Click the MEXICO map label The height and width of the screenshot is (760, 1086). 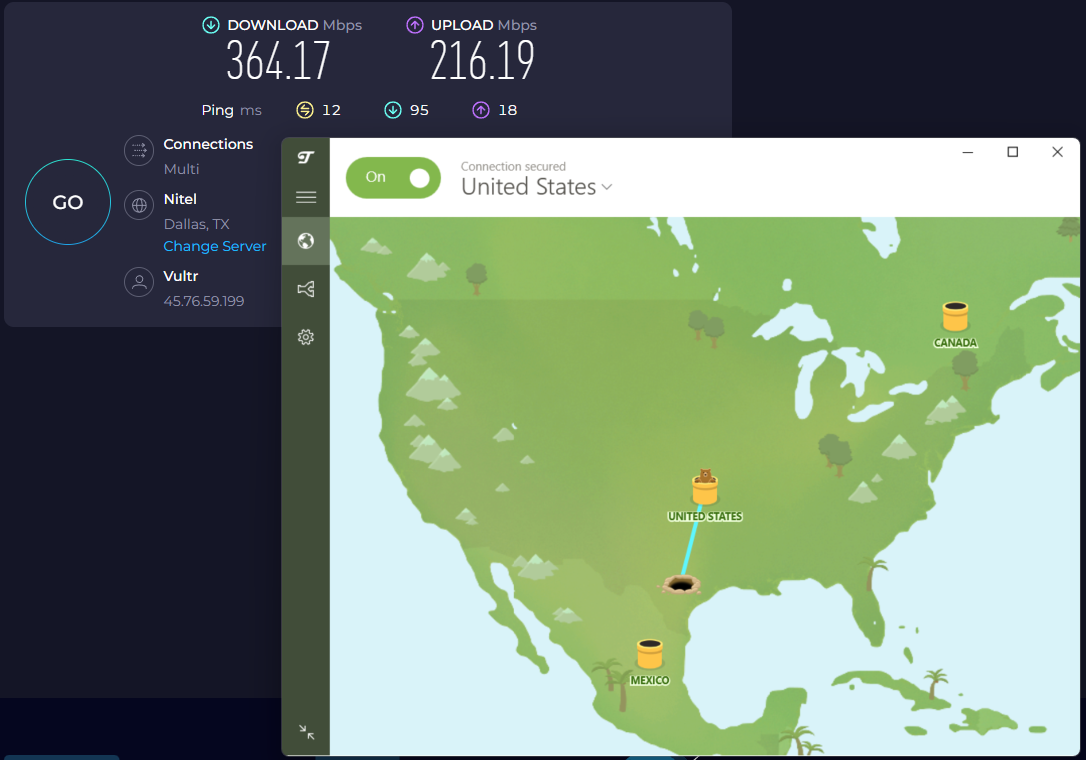click(x=650, y=680)
